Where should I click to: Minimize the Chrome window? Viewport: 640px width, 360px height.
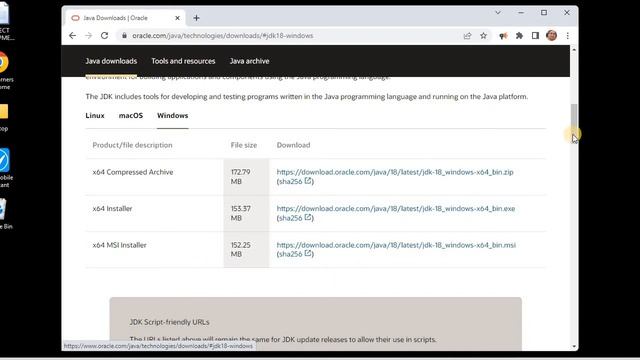point(521,13)
